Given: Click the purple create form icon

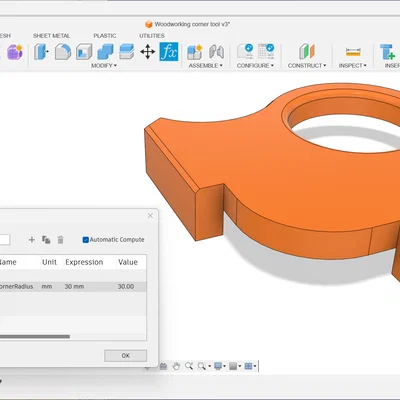Looking at the screenshot, I should click(x=15, y=52).
